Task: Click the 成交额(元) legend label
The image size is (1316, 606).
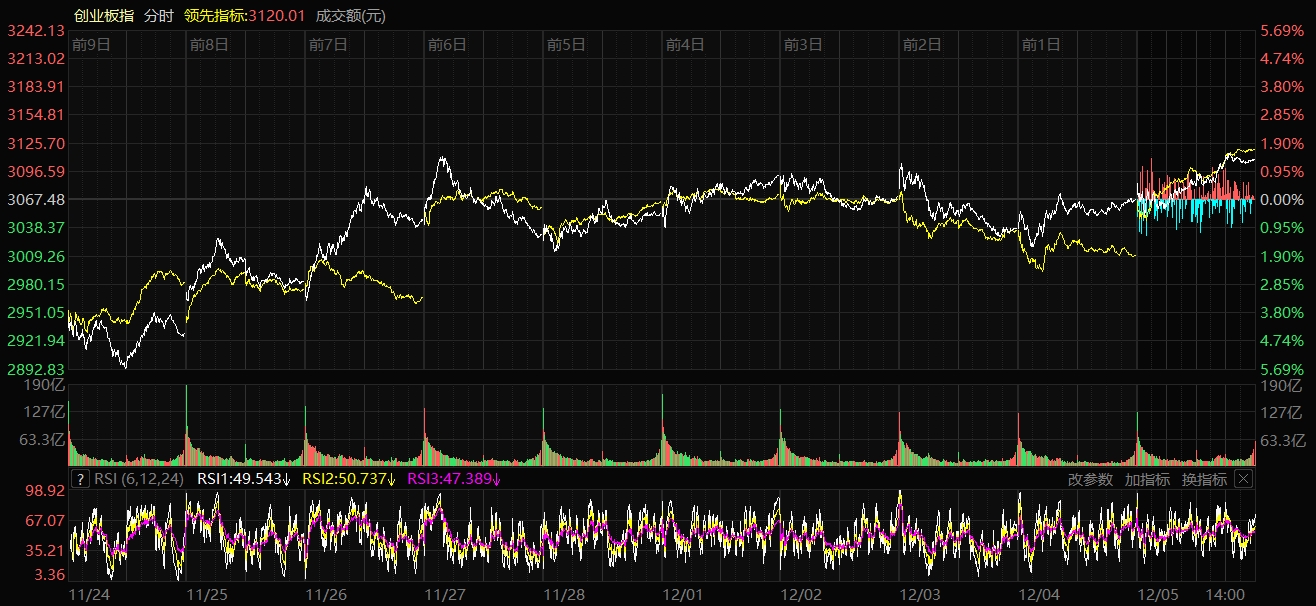Action: (x=350, y=15)
